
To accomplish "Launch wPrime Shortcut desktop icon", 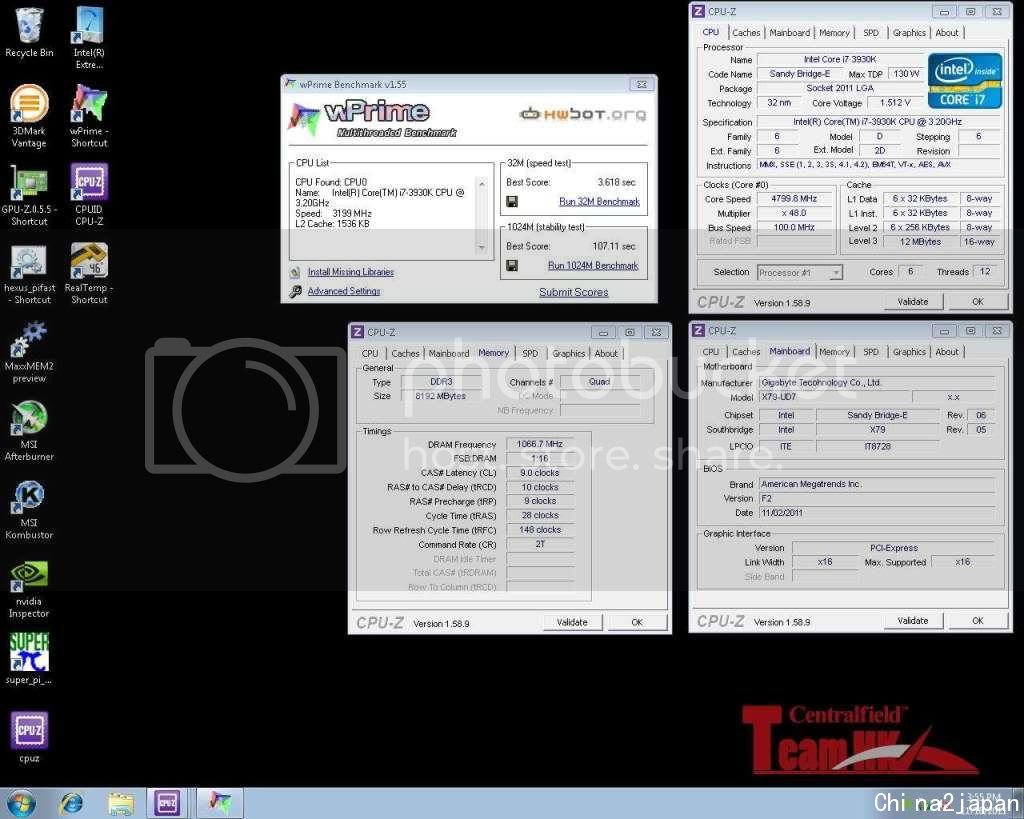I will click(x=89, y=116).
